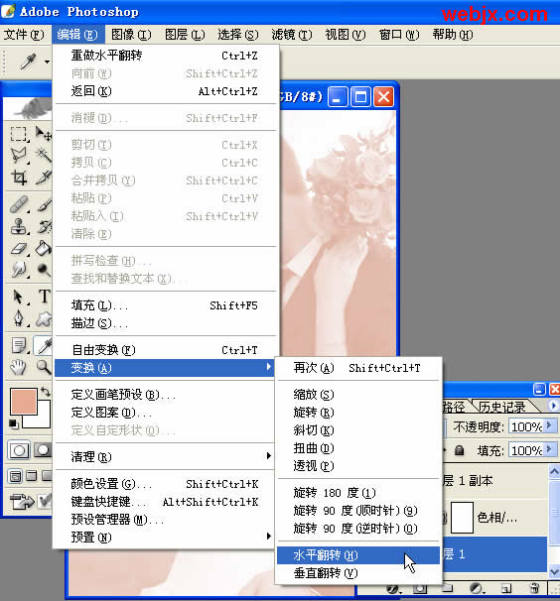
Task: Select the Move tool in the toolbox
Action: [x=43, y=134]
